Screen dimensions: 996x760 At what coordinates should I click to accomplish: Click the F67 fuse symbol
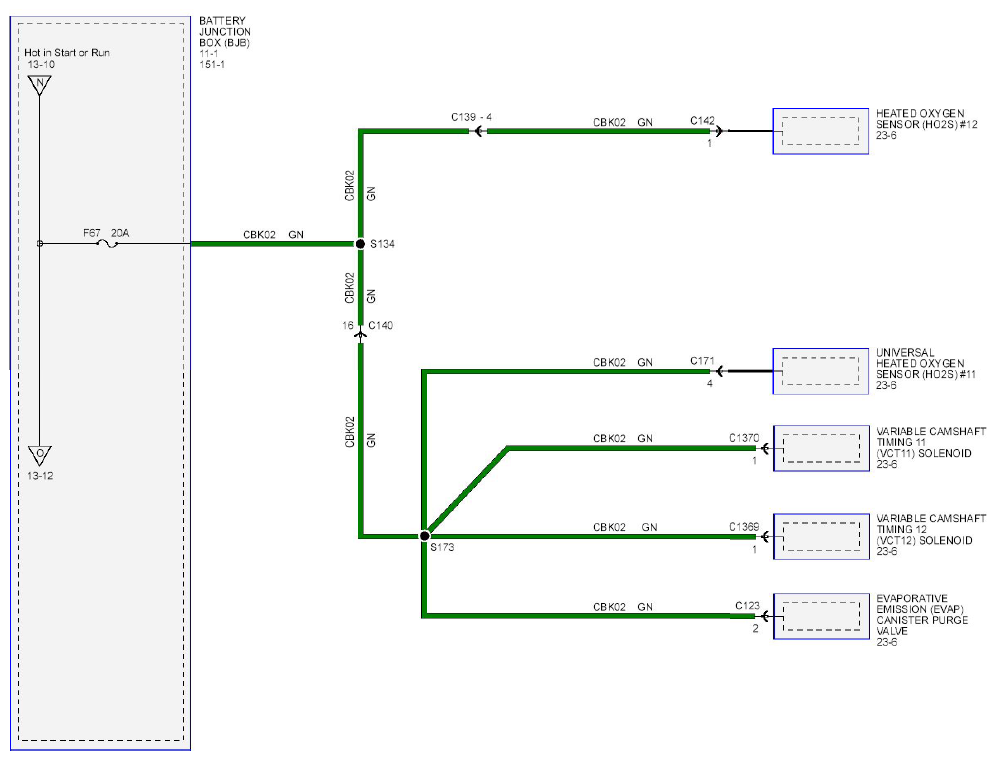click(x=109, y=244)
